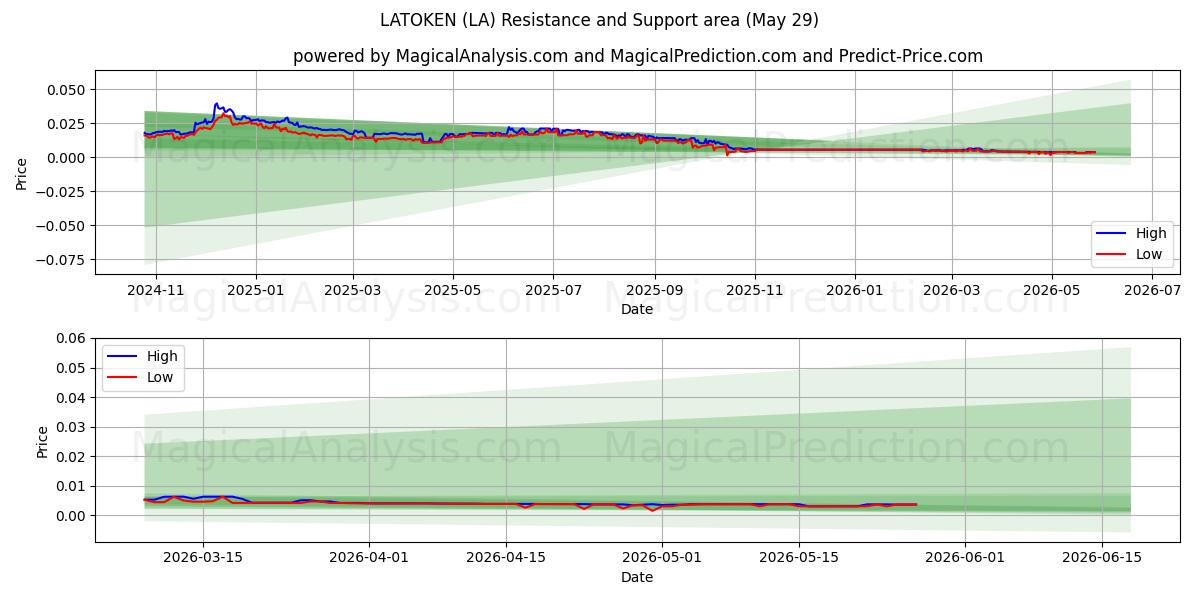Click the '2025-07' date label on top chart
Screen dimensions: 1200x600
pos(553,291)
